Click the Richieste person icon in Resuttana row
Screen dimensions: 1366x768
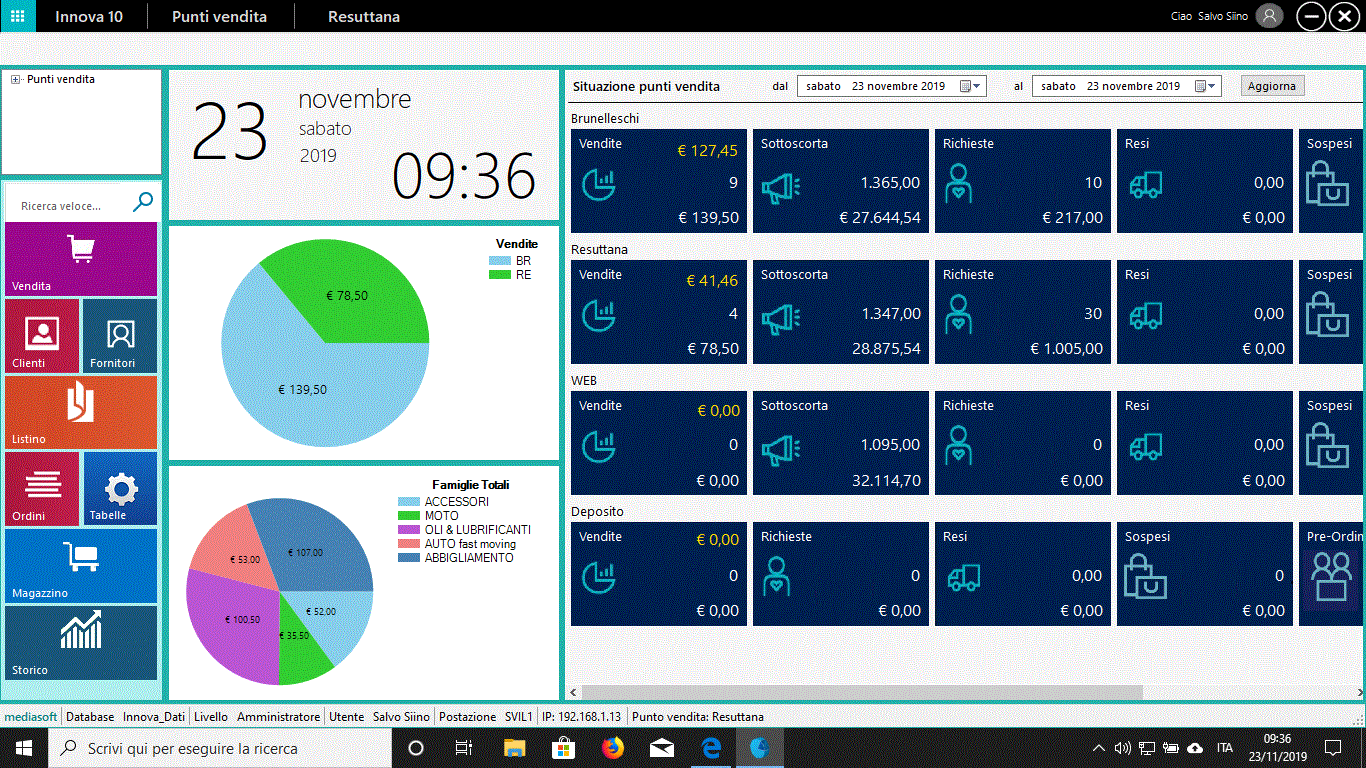[x=958, y=314]
